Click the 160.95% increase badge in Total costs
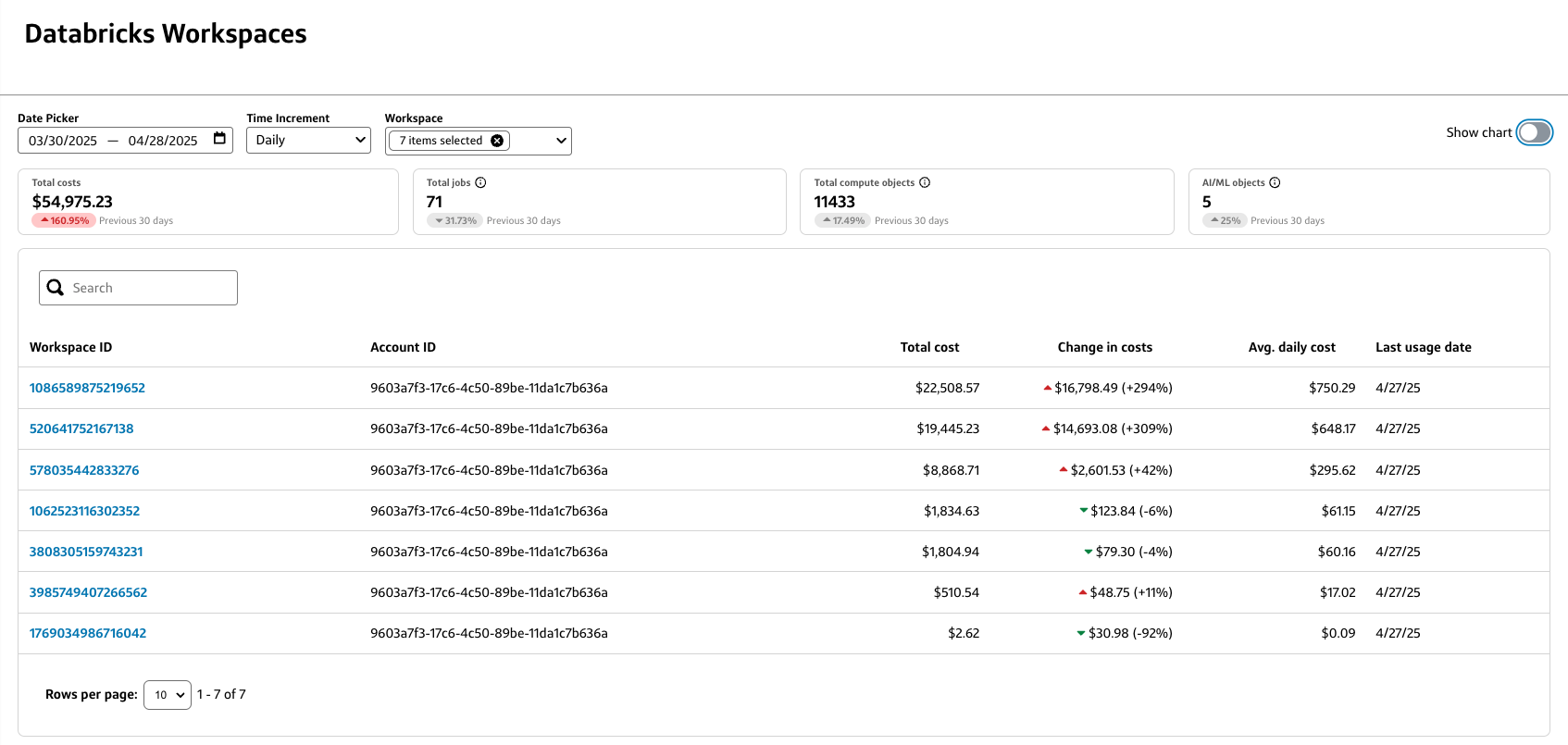The width and height of the screenshot is (1568, 745). click(x=64, y=220)
